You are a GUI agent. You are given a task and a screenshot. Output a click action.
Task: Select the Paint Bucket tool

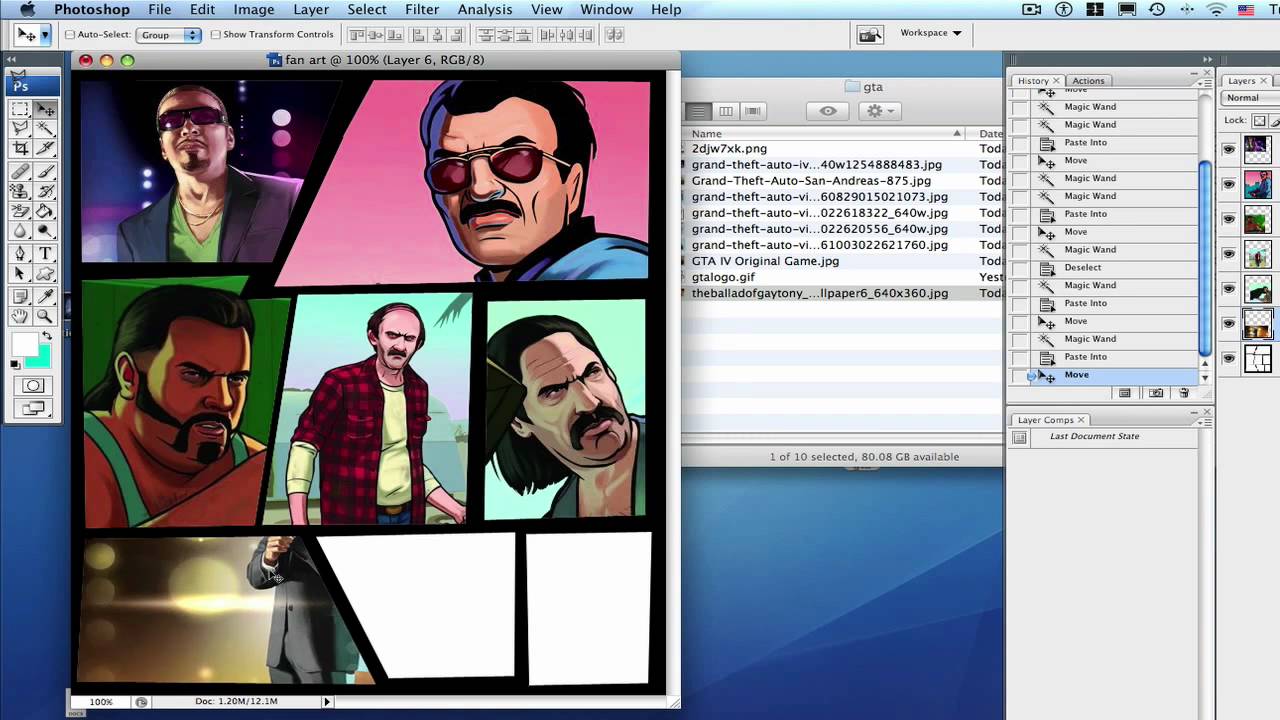[45, 211]
